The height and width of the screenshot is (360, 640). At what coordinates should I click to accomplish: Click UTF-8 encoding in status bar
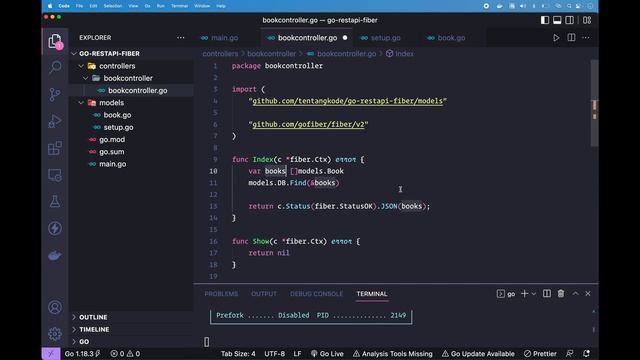pos(274,353)
